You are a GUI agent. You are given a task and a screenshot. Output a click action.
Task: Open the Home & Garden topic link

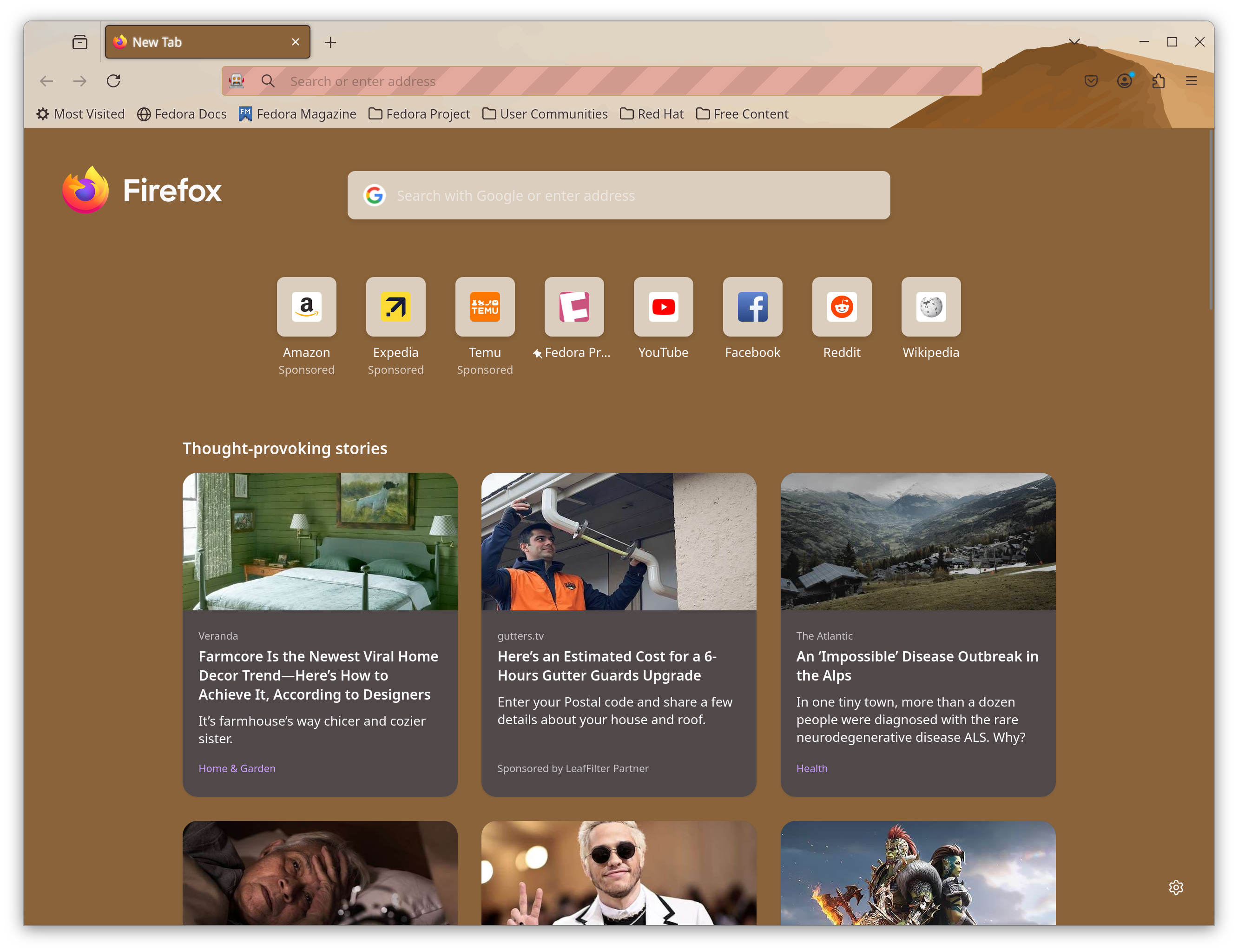point(237,768)
